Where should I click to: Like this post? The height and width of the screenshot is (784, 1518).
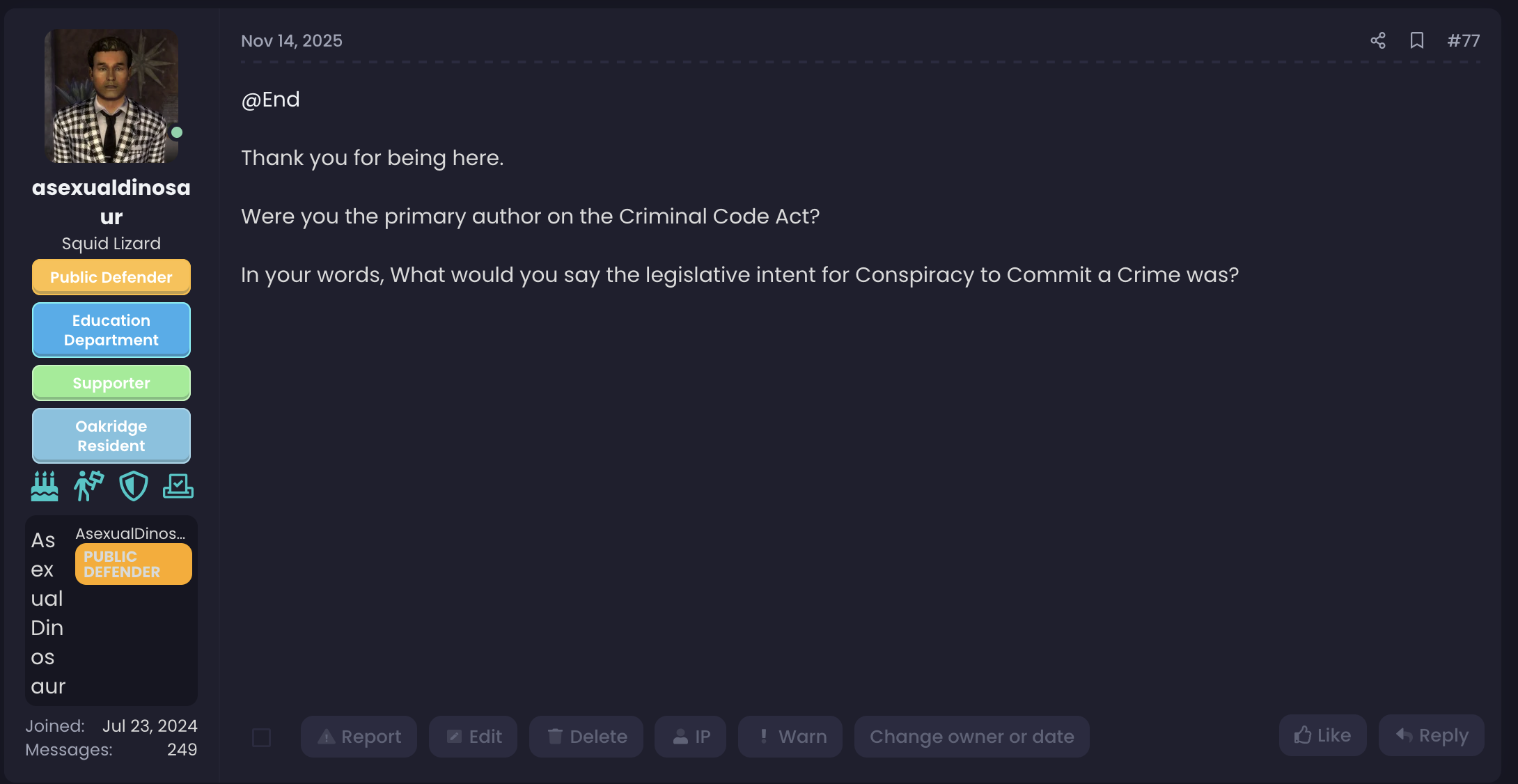pos(1322,735)
